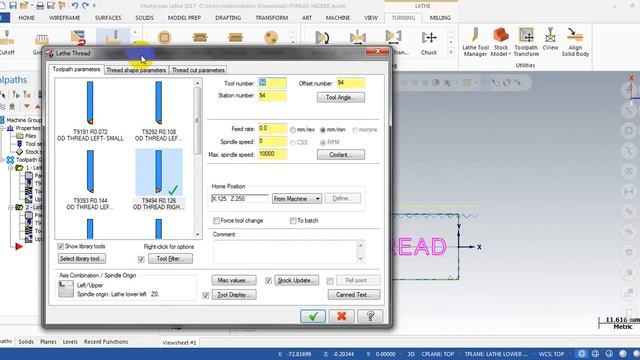Expand the Stock Model dropdown arrow
640x360 pixels.
509,54
